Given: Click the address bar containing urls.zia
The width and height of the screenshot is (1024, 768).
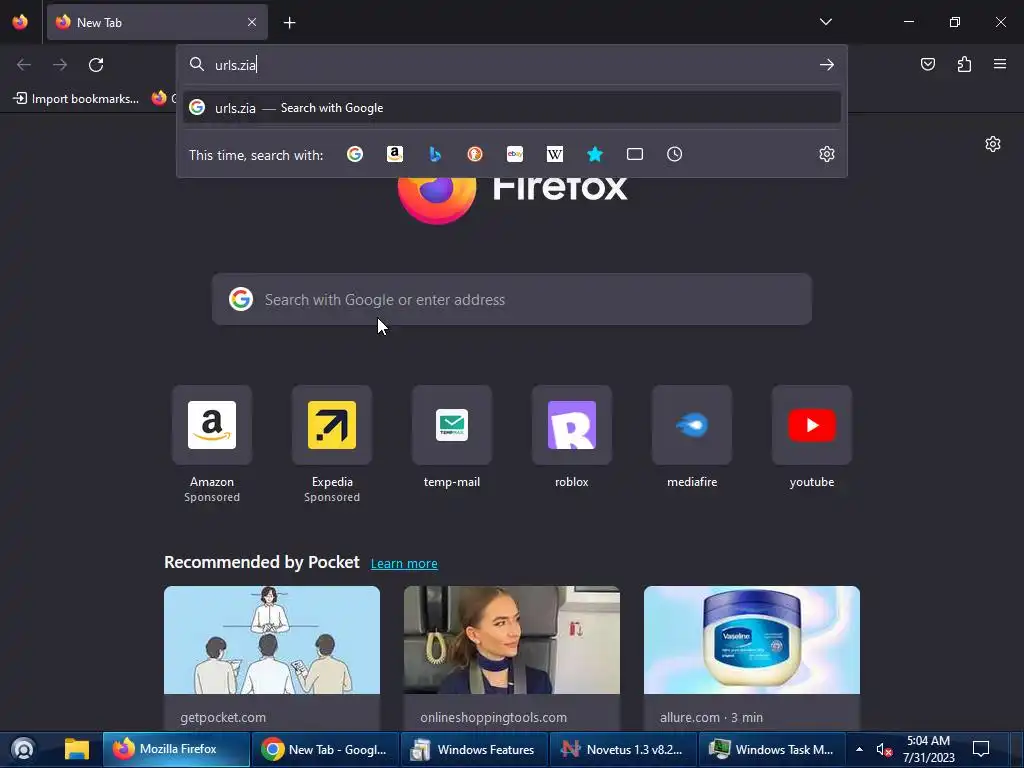Looking at the screenshot, I should (511, 65).
